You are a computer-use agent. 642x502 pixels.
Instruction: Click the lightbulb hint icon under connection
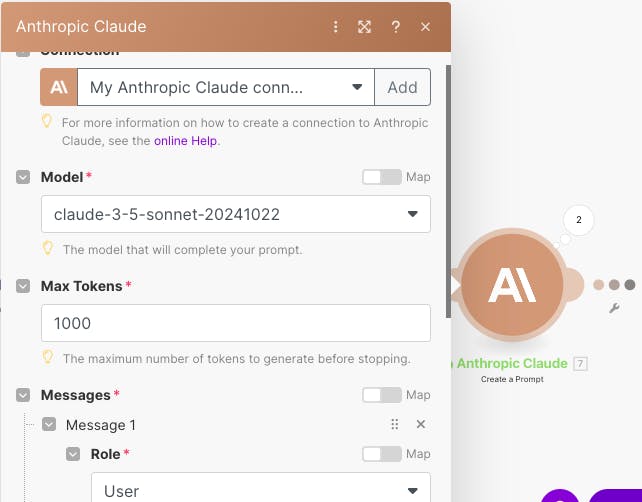(47, 121)
